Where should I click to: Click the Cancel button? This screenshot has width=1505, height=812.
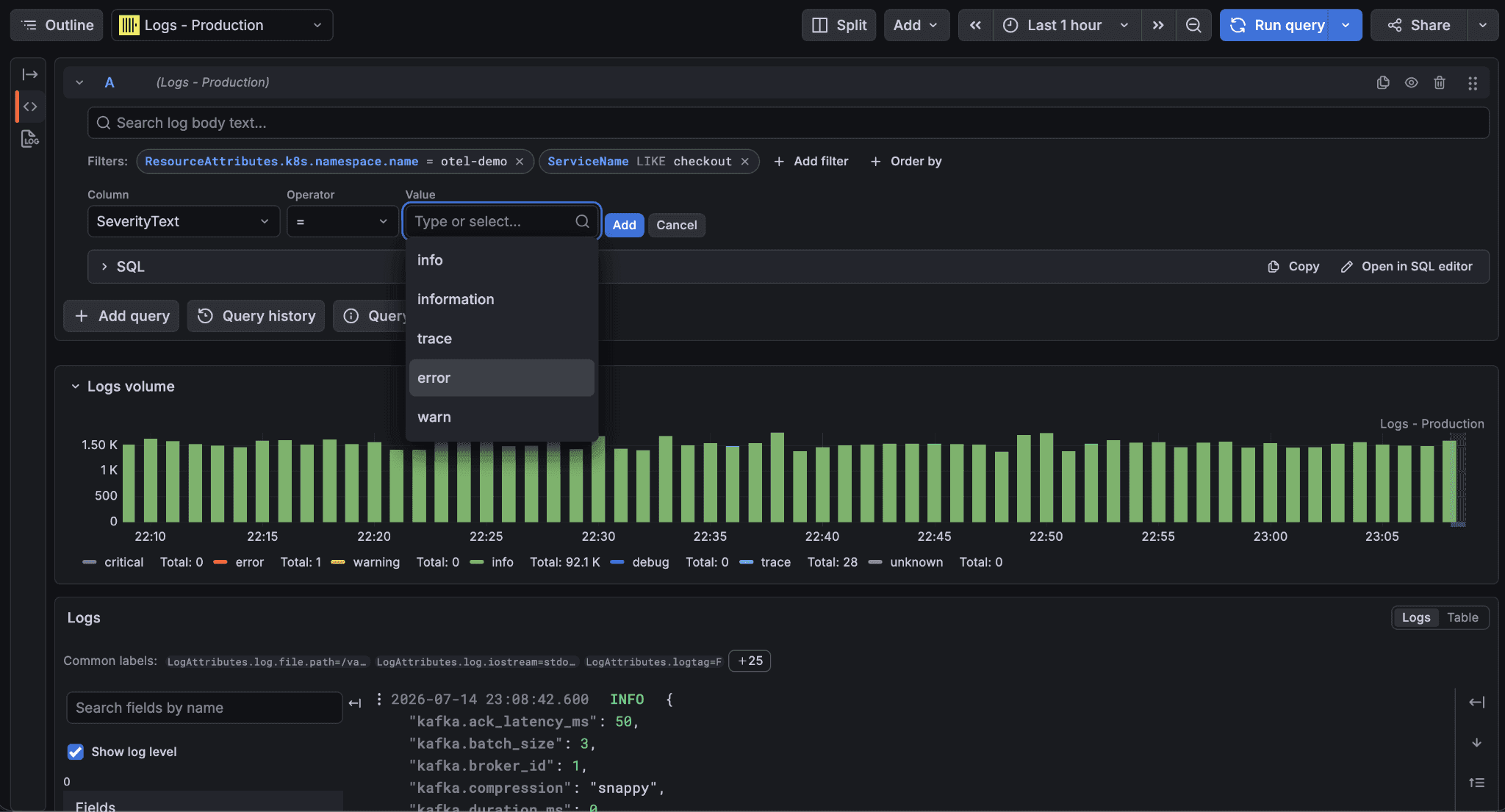click(676, 225)
